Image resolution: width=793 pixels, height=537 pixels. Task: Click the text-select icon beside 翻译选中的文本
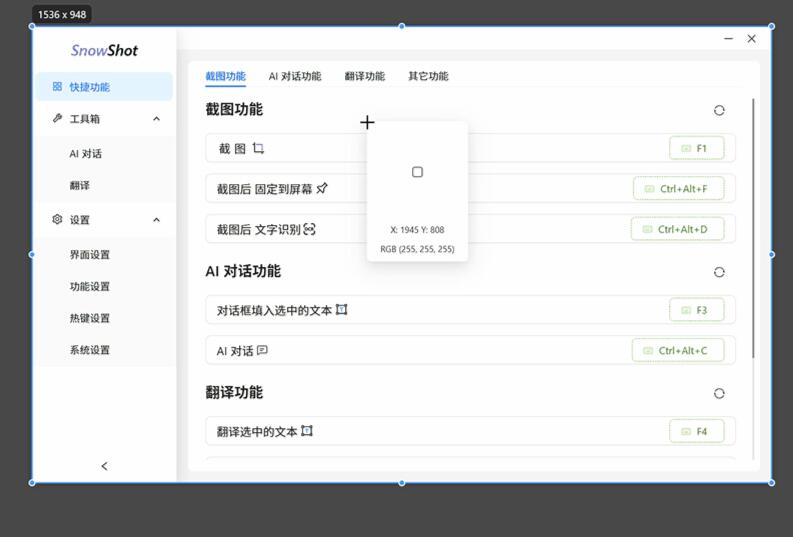tap(307, 431)
